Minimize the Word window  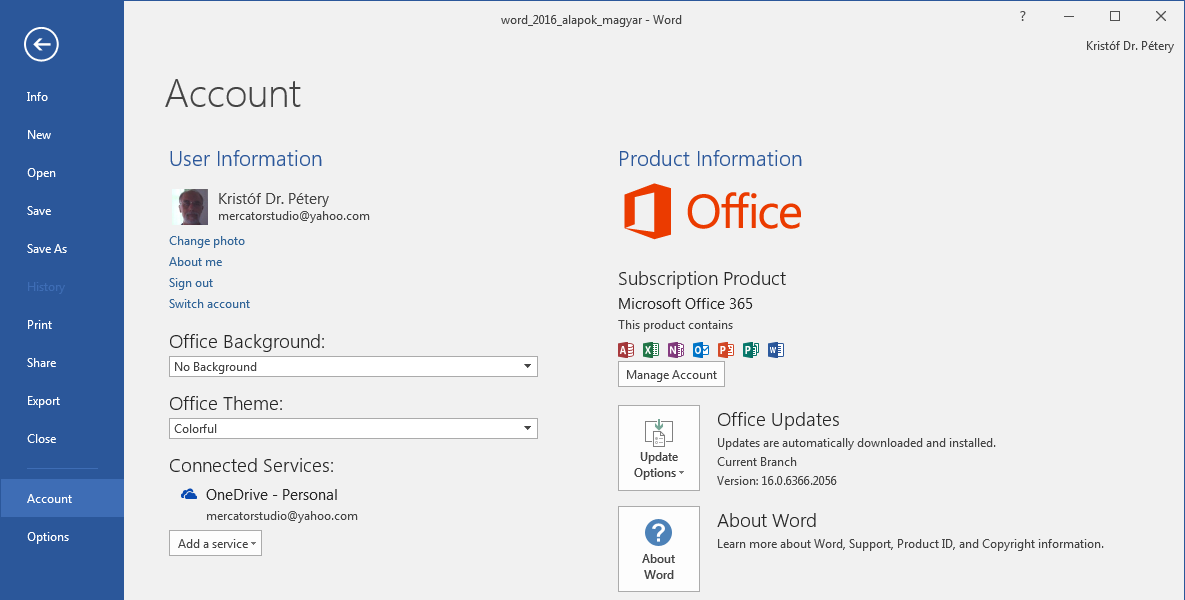coord(1069,16)
